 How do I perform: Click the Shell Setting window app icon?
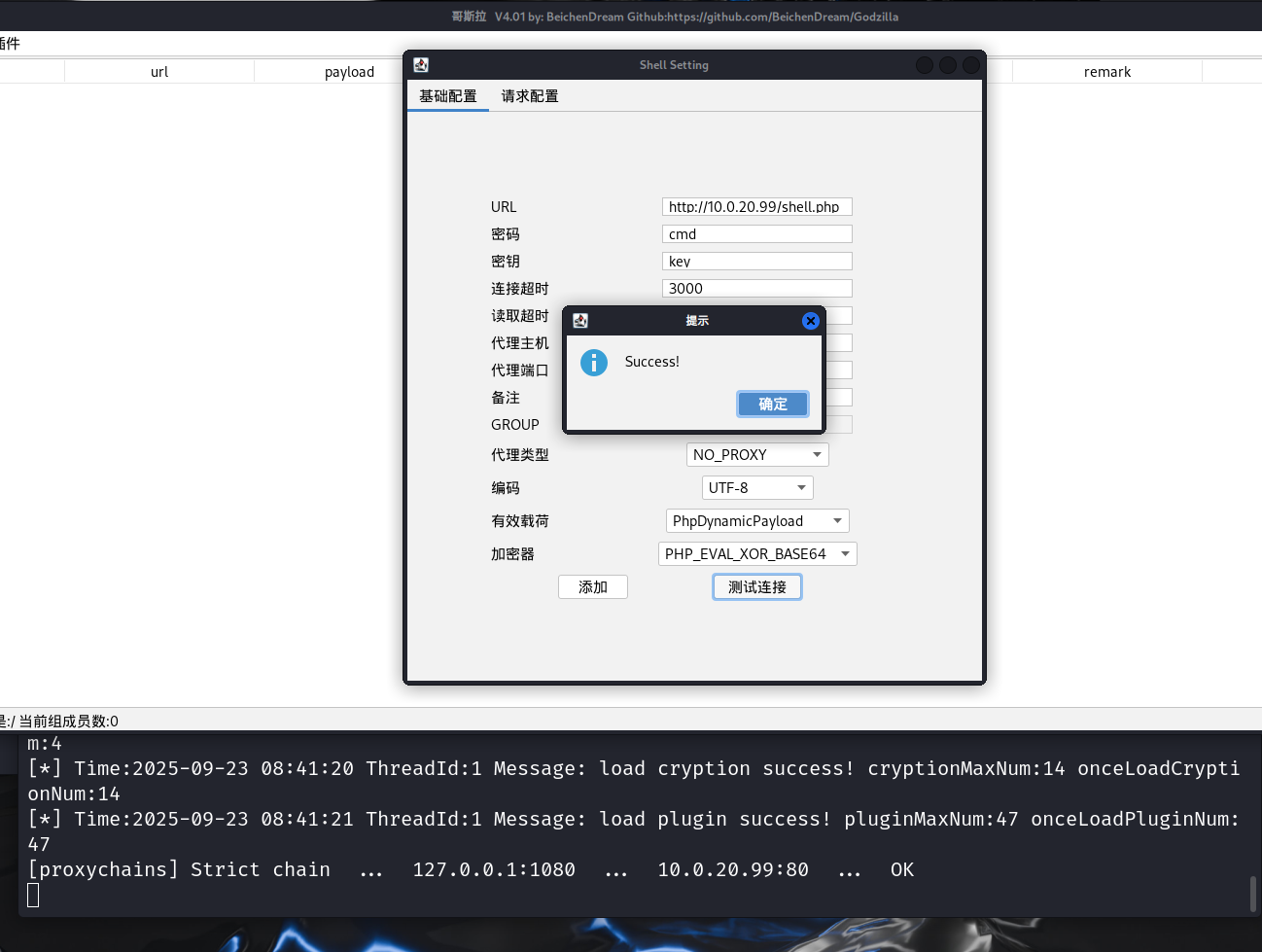421,65
